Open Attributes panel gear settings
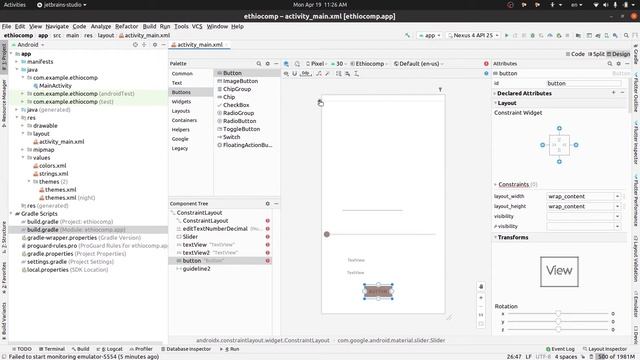The height and width of the screenshot is (360, 640). 618,64
